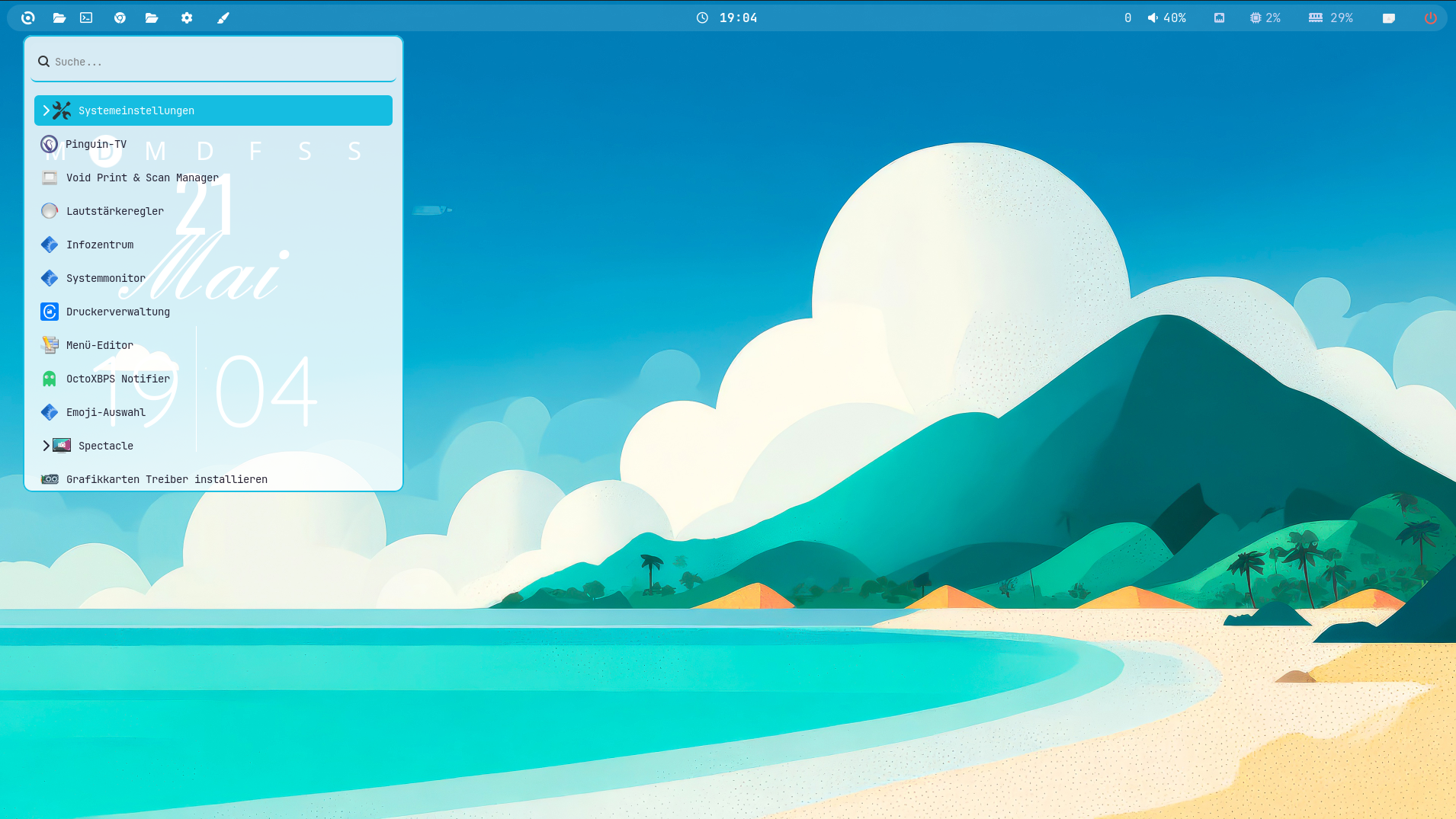1456x819 pixels.
Task: Click the Druckerverwaltung icon
Action: point(50,312)
